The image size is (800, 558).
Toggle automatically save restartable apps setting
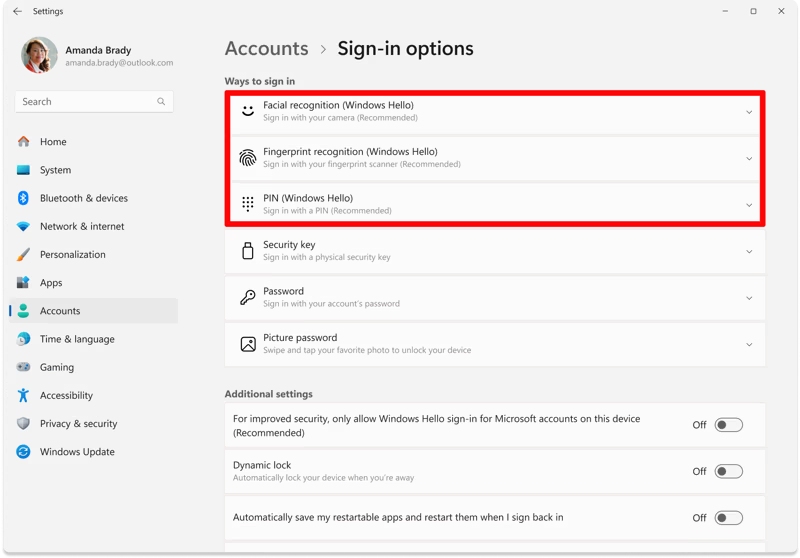728,518
